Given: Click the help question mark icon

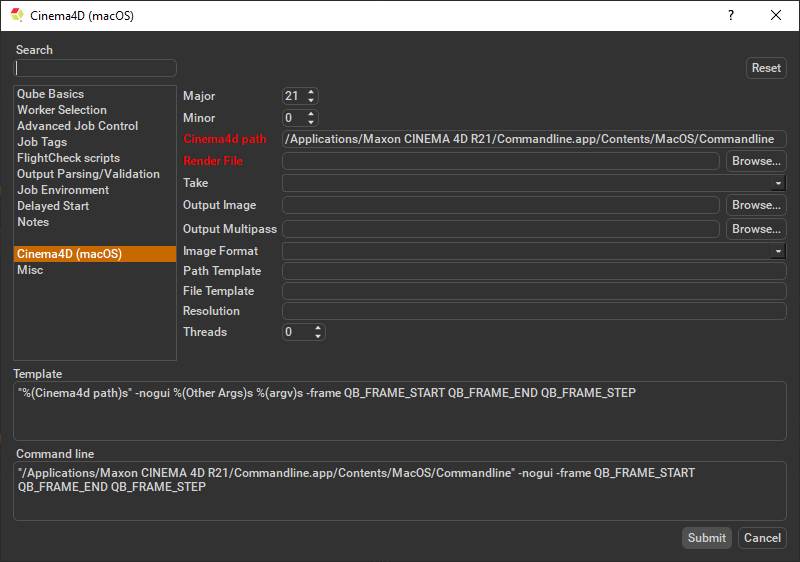Looking at the screenshot, I should 730,15.
